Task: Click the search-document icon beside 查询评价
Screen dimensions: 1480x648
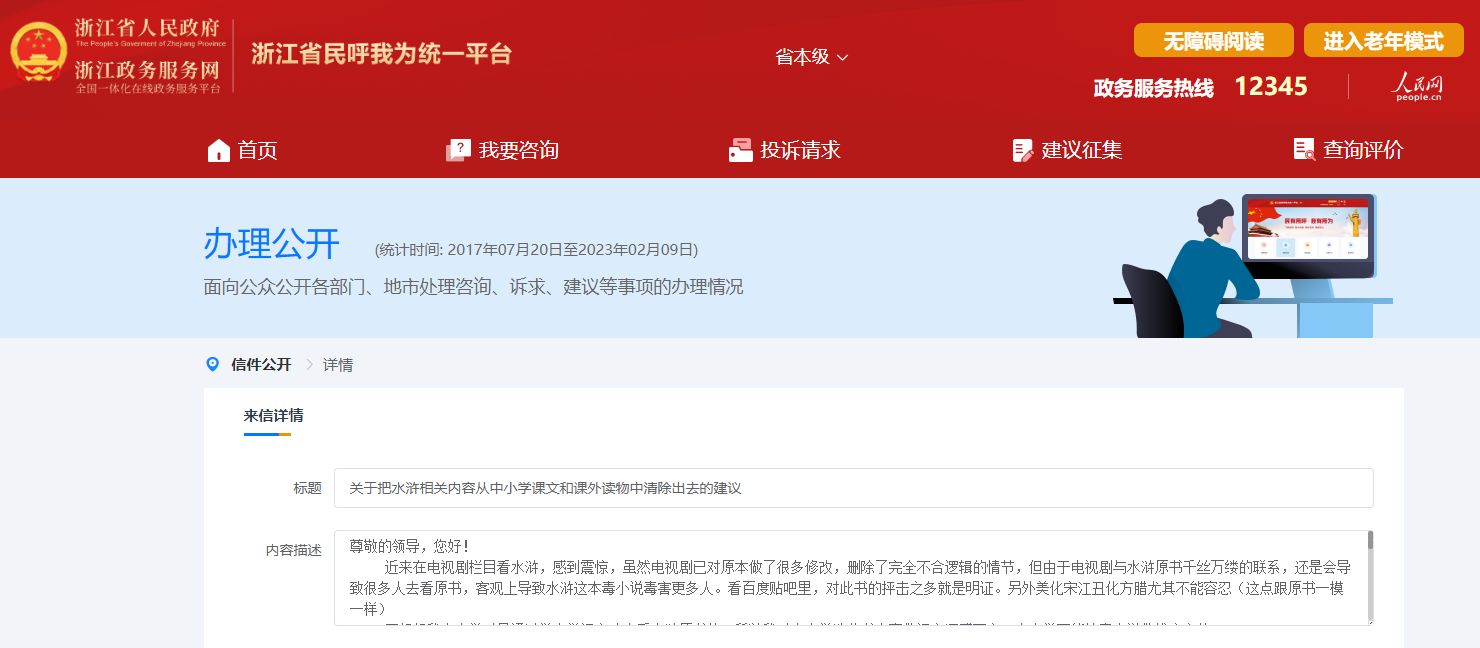Action: tap(1304, 150)
